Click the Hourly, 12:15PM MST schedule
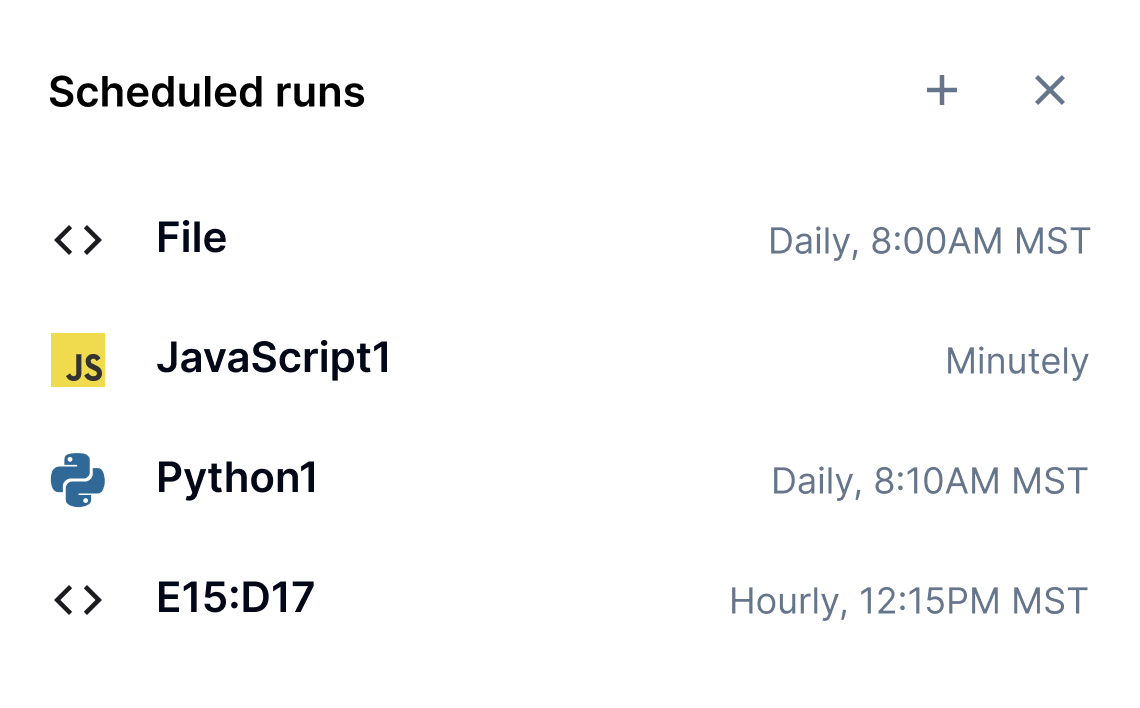Image resolution: width=1140 pixels, height=708 pixels. [908, 602]
